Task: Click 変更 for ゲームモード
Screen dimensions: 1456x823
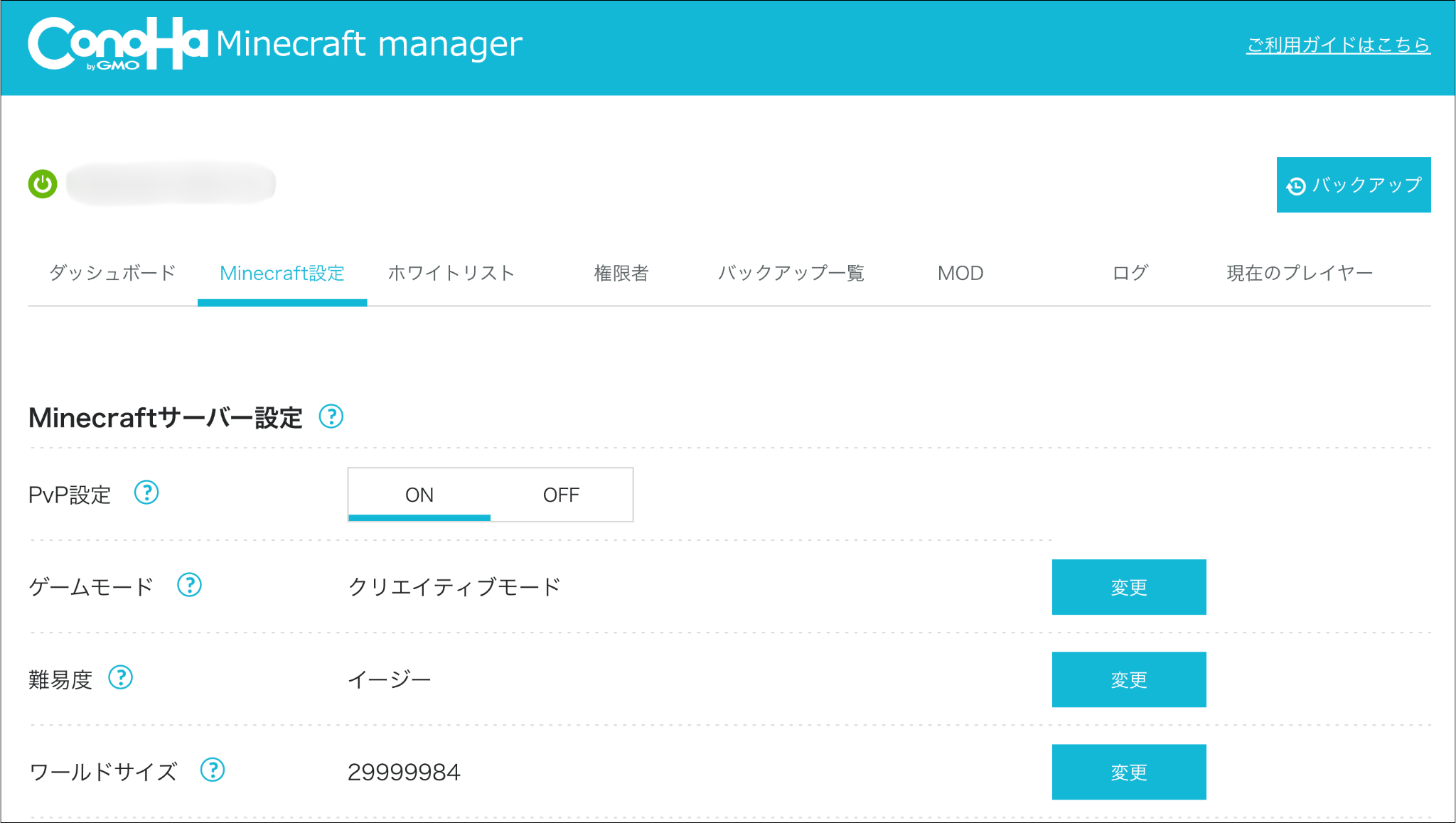Action: tap(1129, 587)
